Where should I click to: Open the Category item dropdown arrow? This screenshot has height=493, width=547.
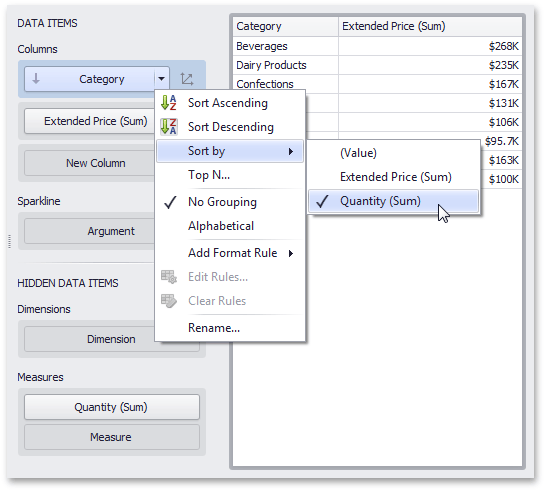(162, 79)
